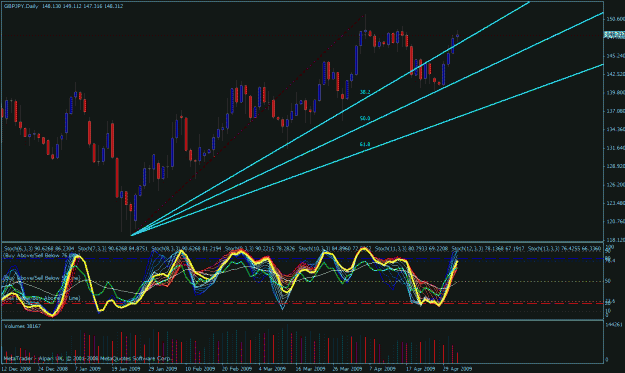Click the 7 Jan 2009 date label
This screenshot has width=625, height=373.
coord(88,369)
